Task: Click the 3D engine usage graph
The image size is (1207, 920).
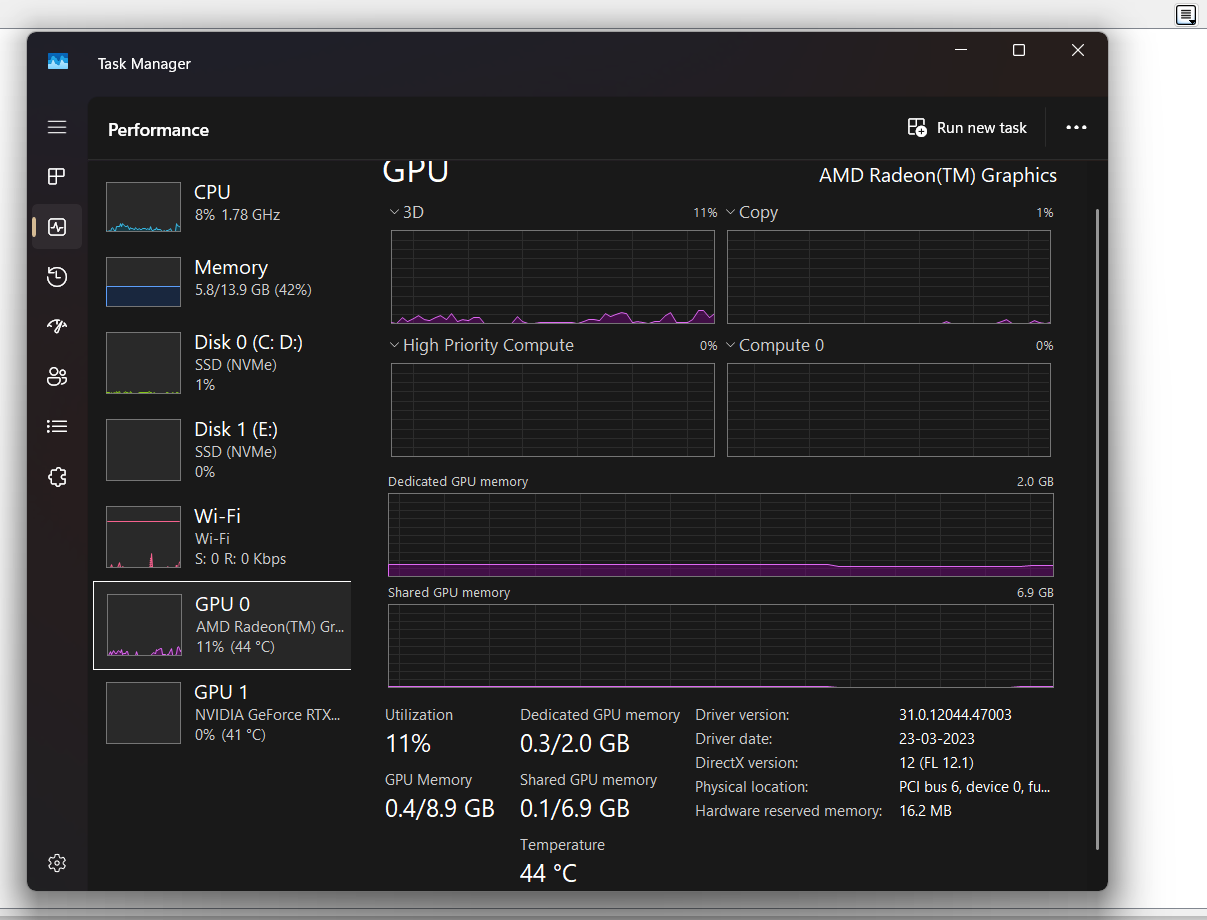Action: (x=553, y=277)
